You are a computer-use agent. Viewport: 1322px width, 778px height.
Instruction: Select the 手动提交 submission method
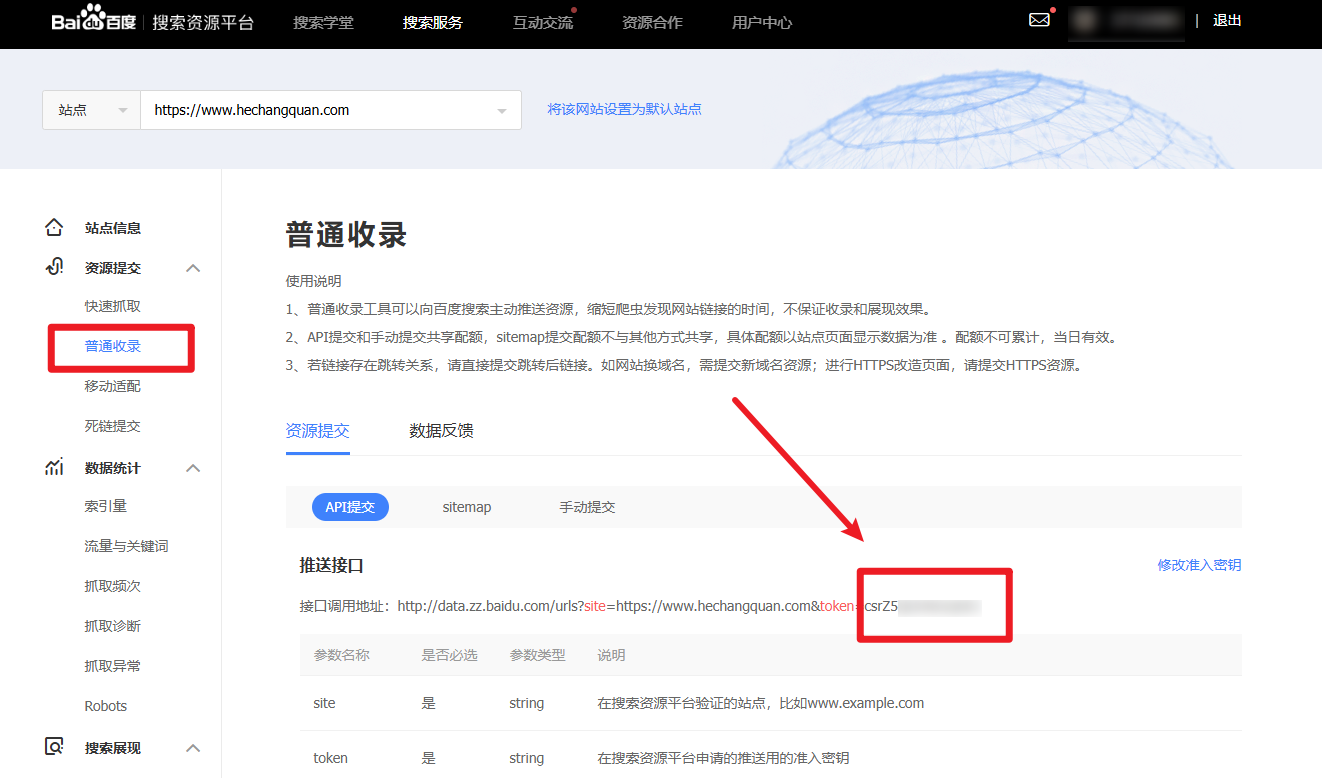(587, 507)
